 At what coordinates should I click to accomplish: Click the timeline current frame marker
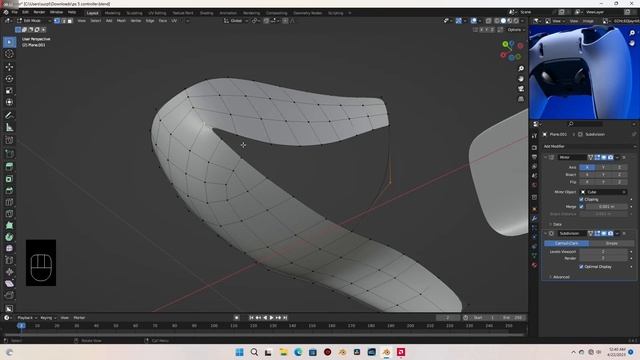point(21,326)
